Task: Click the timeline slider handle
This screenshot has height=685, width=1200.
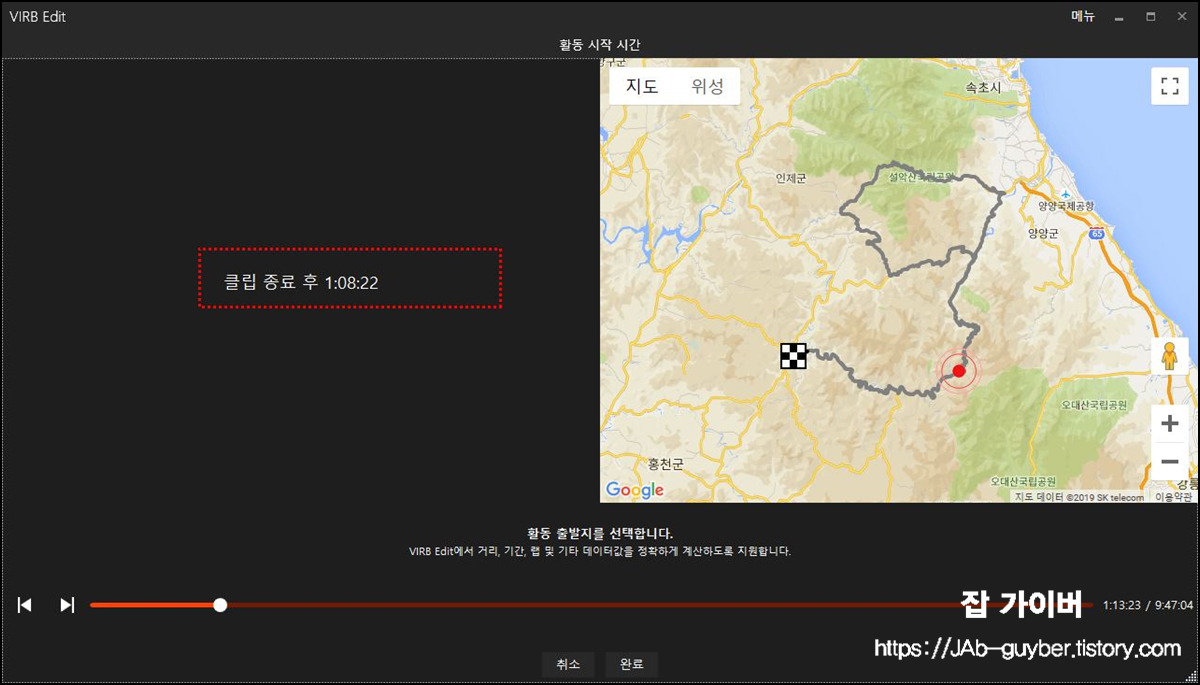Action: 220,605
